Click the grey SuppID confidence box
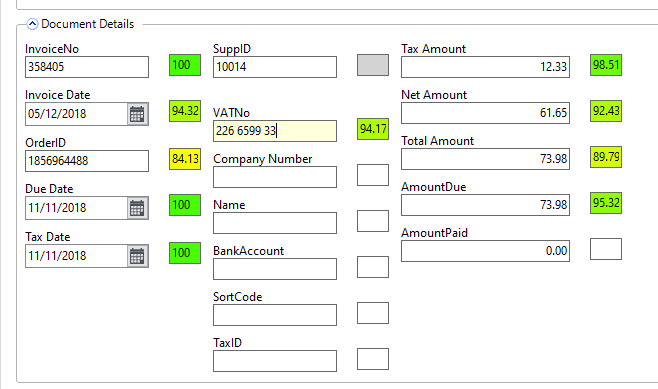 tap(373, 65)
